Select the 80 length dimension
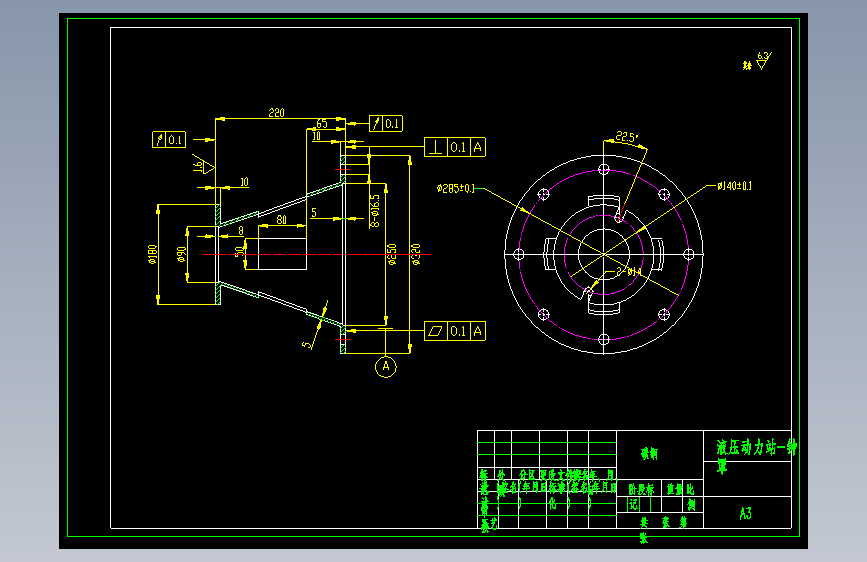Screen dimensions: 867x562 tap(281, 220)
